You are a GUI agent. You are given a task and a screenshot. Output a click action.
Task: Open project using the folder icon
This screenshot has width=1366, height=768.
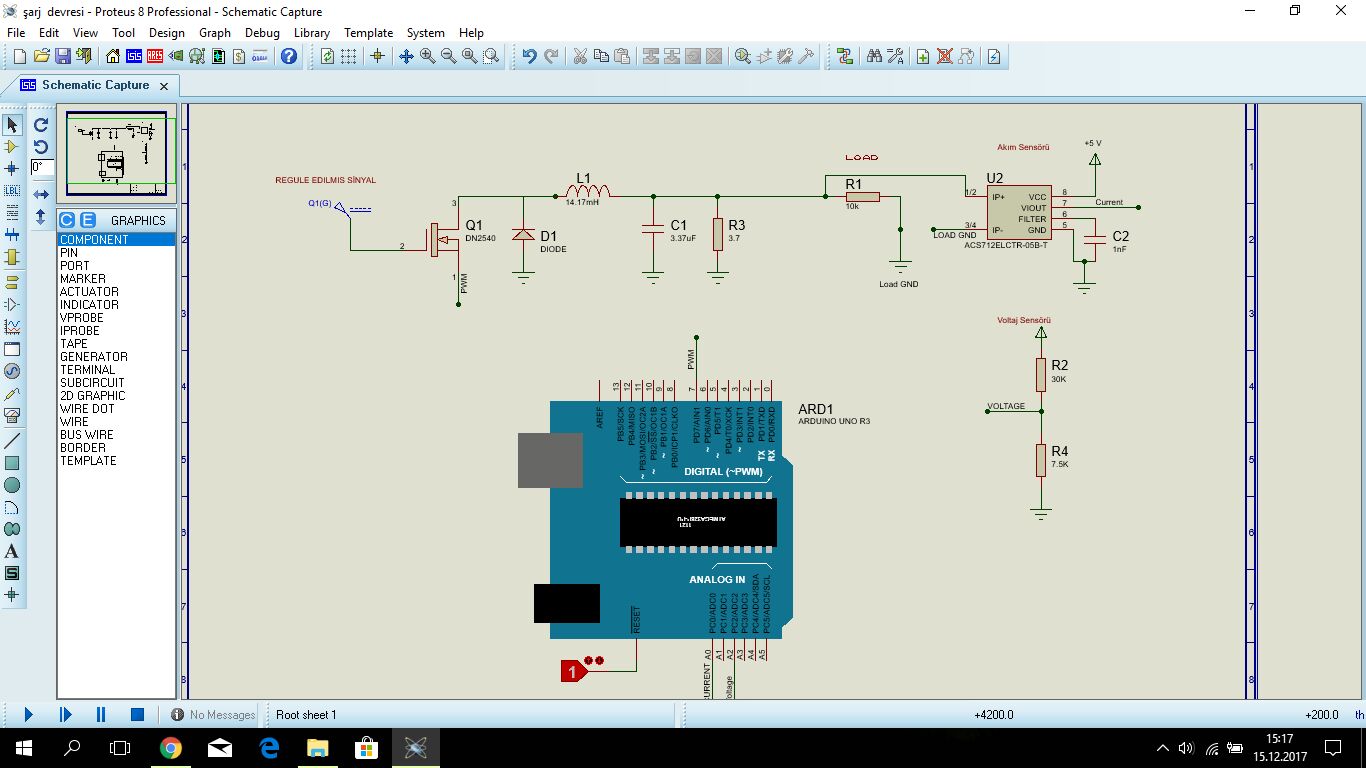click(41, 56)
